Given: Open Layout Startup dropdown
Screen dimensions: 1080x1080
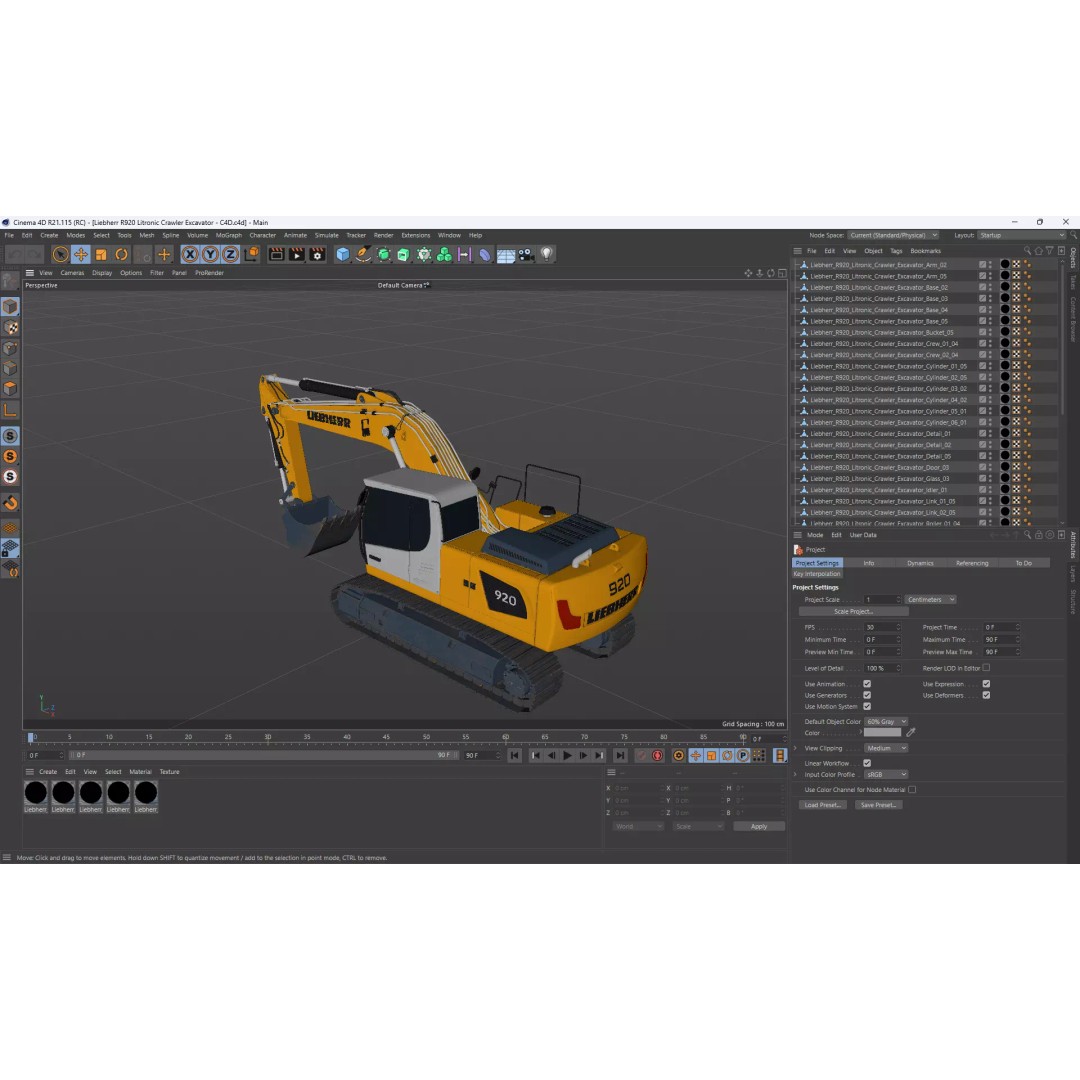Looking at the screenshot, I should (x=1022, y=235).
